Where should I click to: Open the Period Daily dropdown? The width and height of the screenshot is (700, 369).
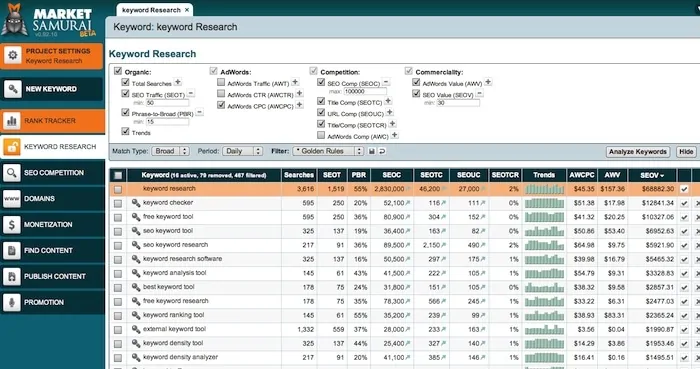pyautogui.click(x=242, y=151)
